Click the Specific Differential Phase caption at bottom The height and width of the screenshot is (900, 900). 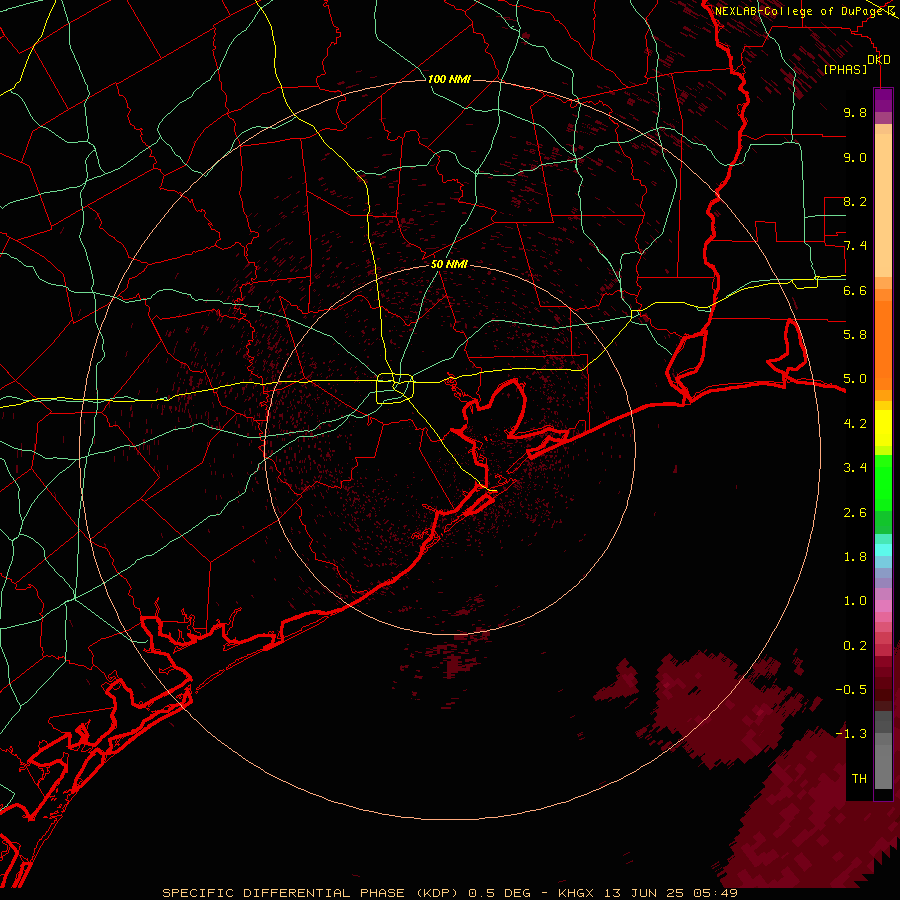449,893
